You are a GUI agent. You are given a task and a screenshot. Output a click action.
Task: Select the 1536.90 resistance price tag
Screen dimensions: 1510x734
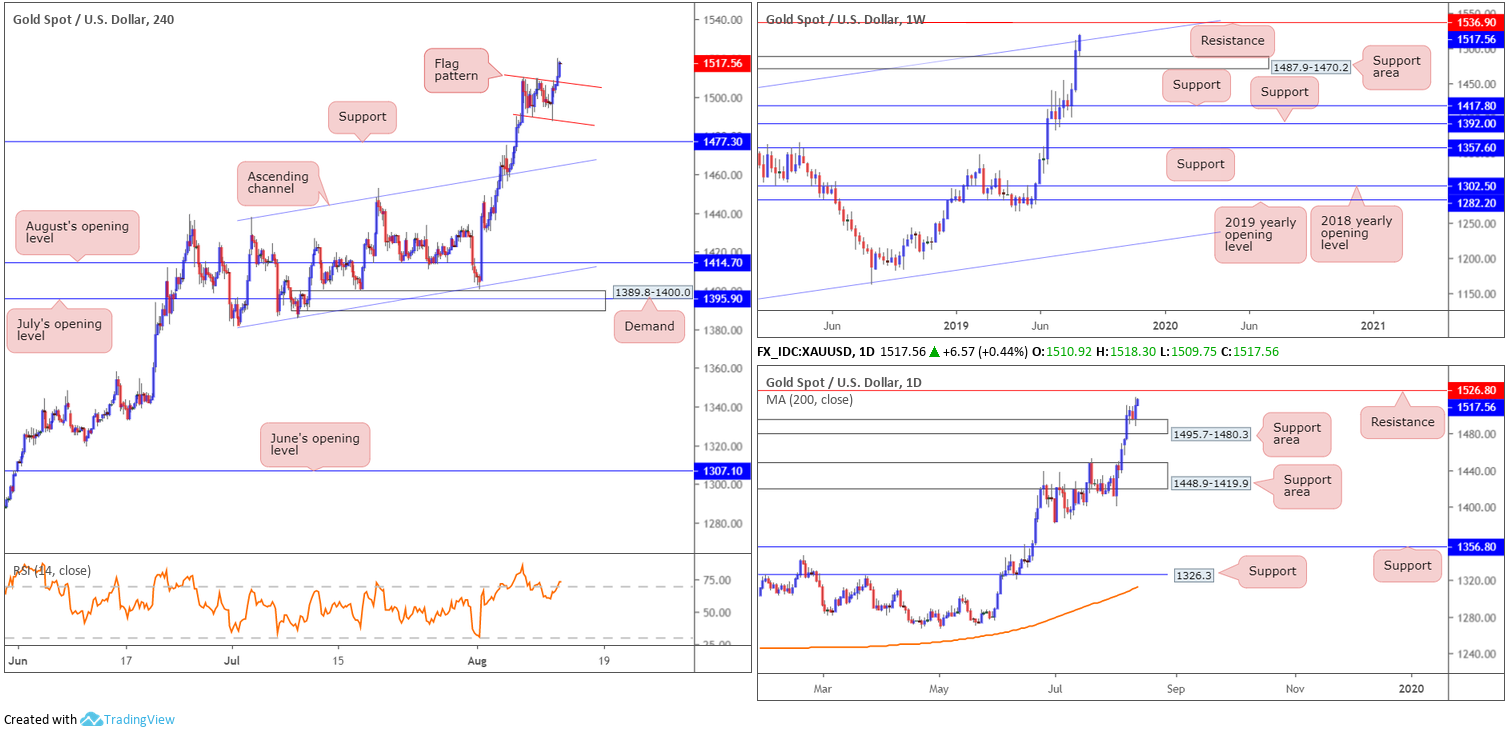[x=1476, y=22]
